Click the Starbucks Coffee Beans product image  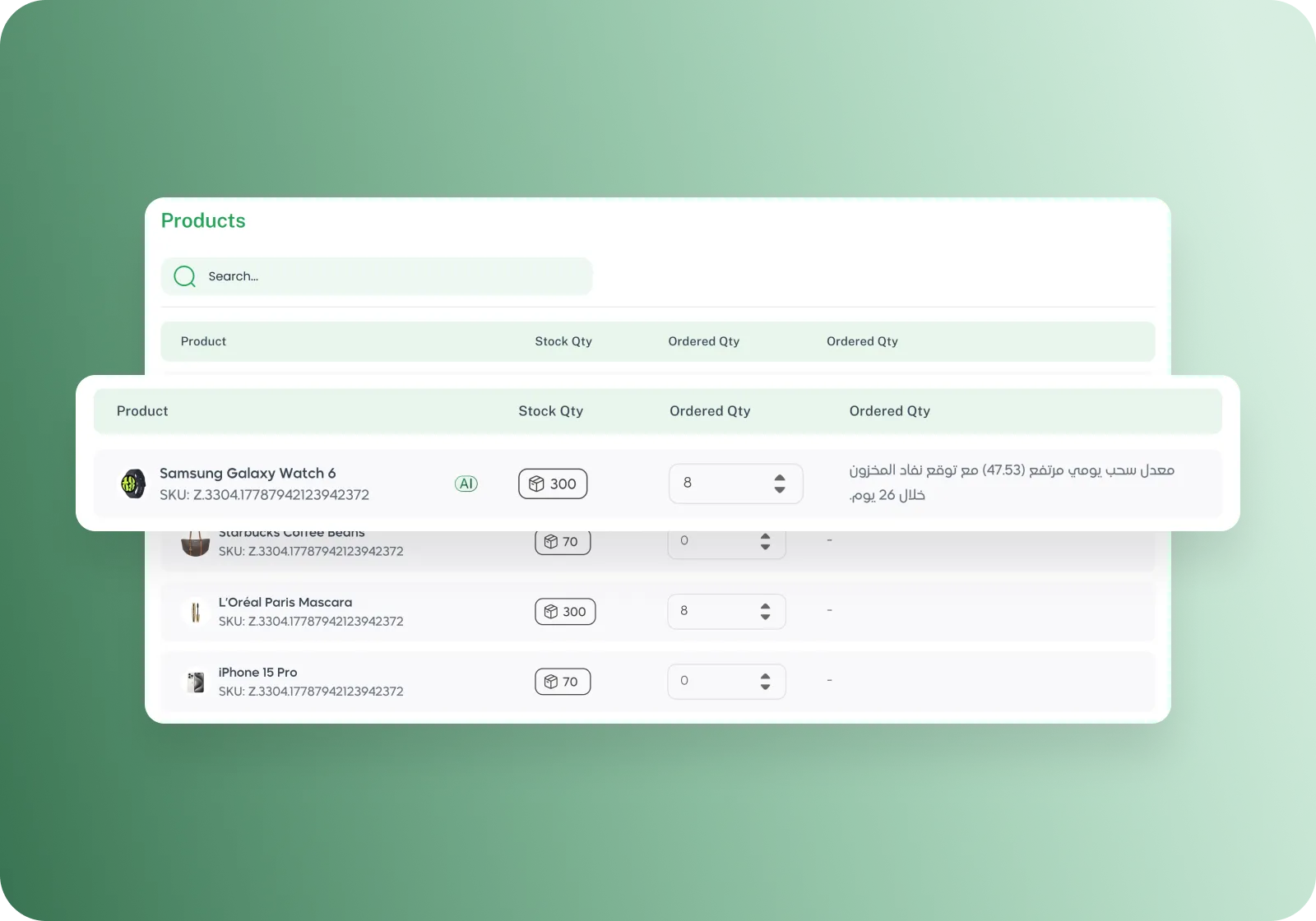pyautogui.click(x=196, y=544)
